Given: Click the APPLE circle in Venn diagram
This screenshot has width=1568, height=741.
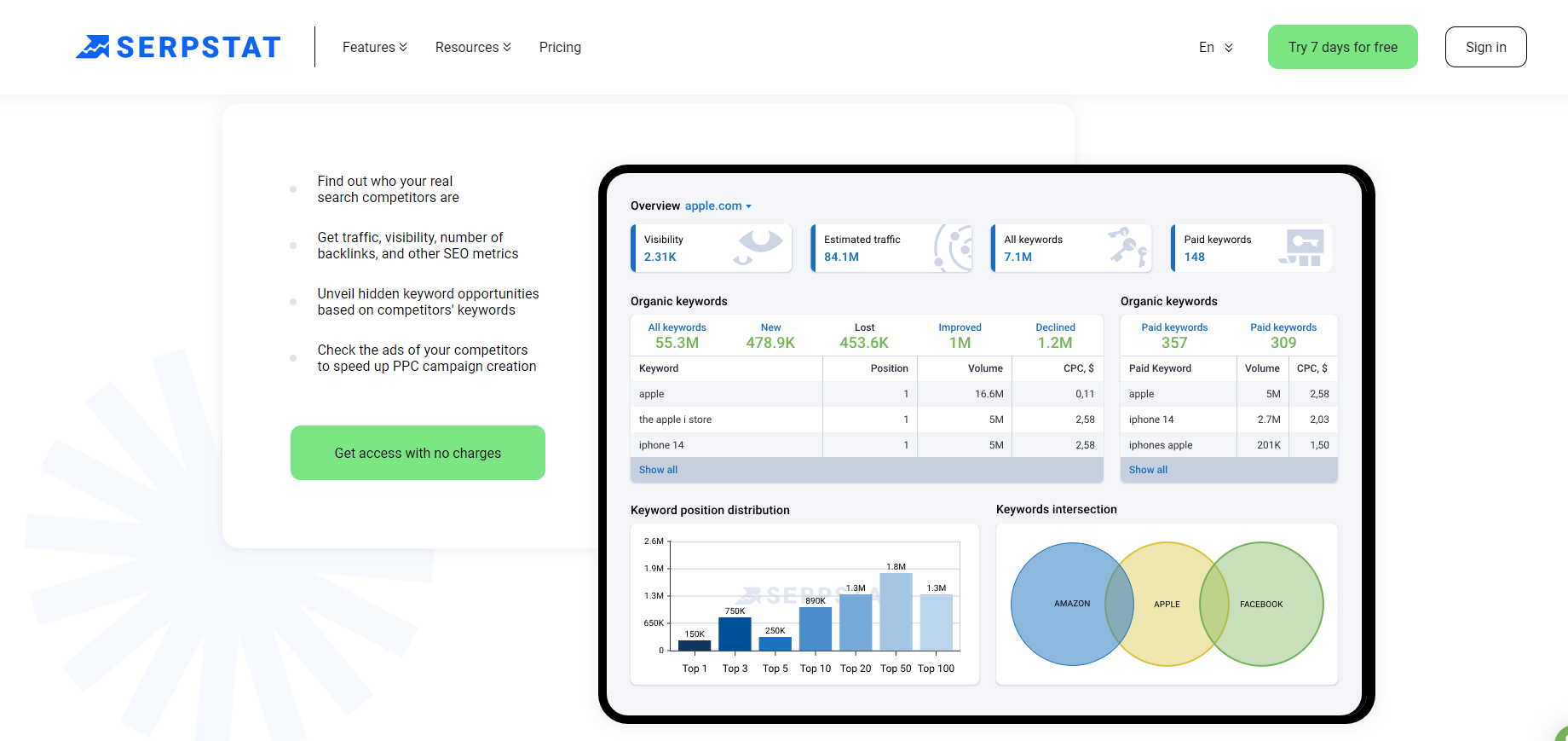Looking at the screenshot, I should click(x=1167, y=604).
